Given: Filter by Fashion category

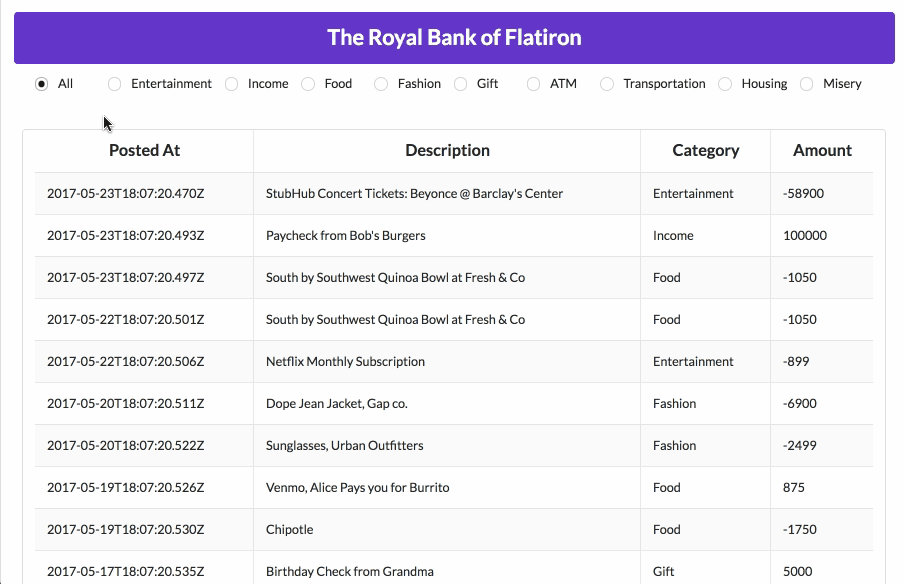Looking at the screenshot, I should [381, 84].
